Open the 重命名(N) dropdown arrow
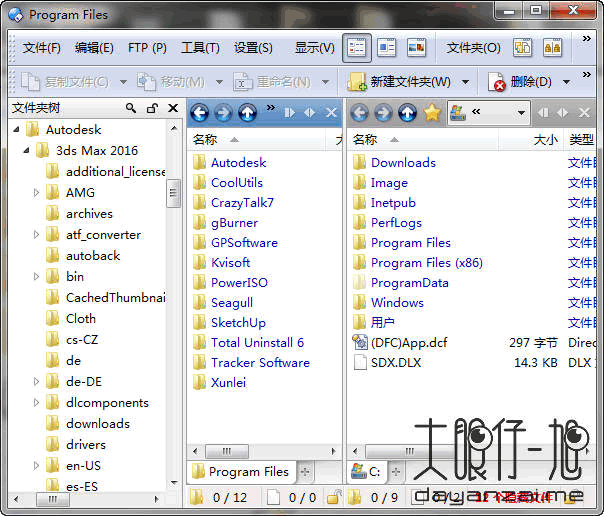The image size is (604, 516). point(325,82)
